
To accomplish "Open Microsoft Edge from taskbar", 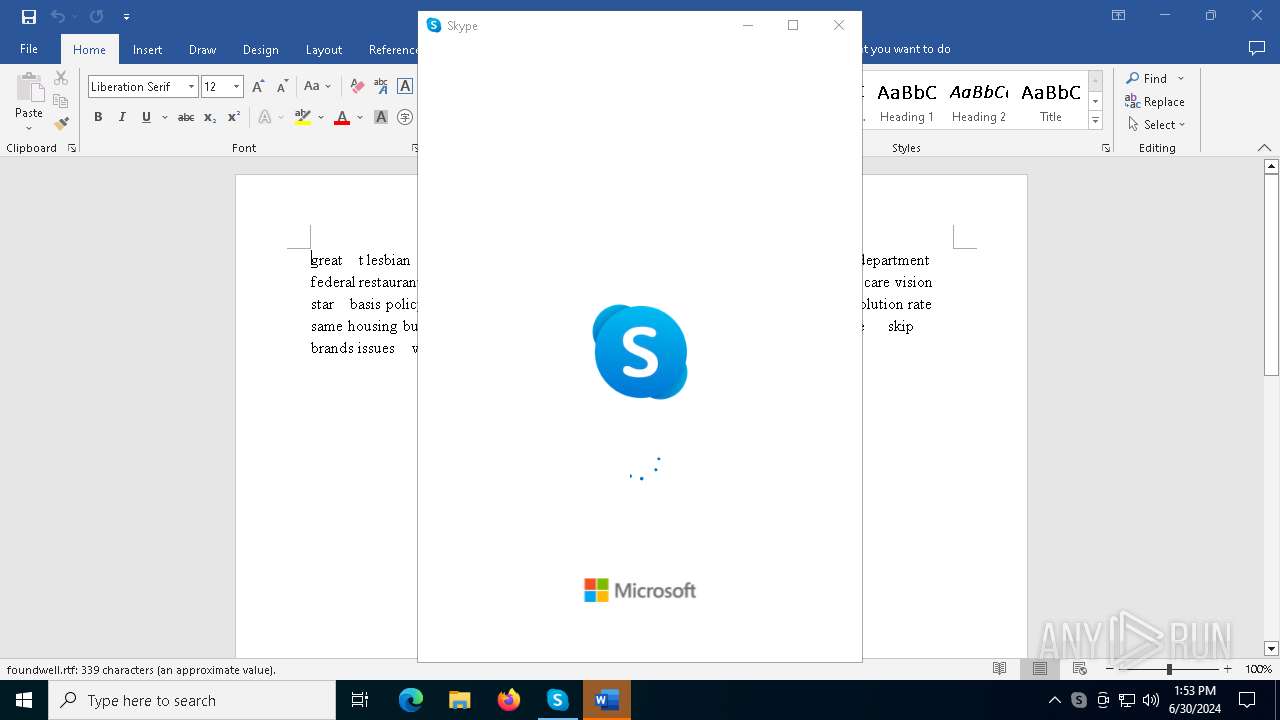I will (x=411, y=700).
